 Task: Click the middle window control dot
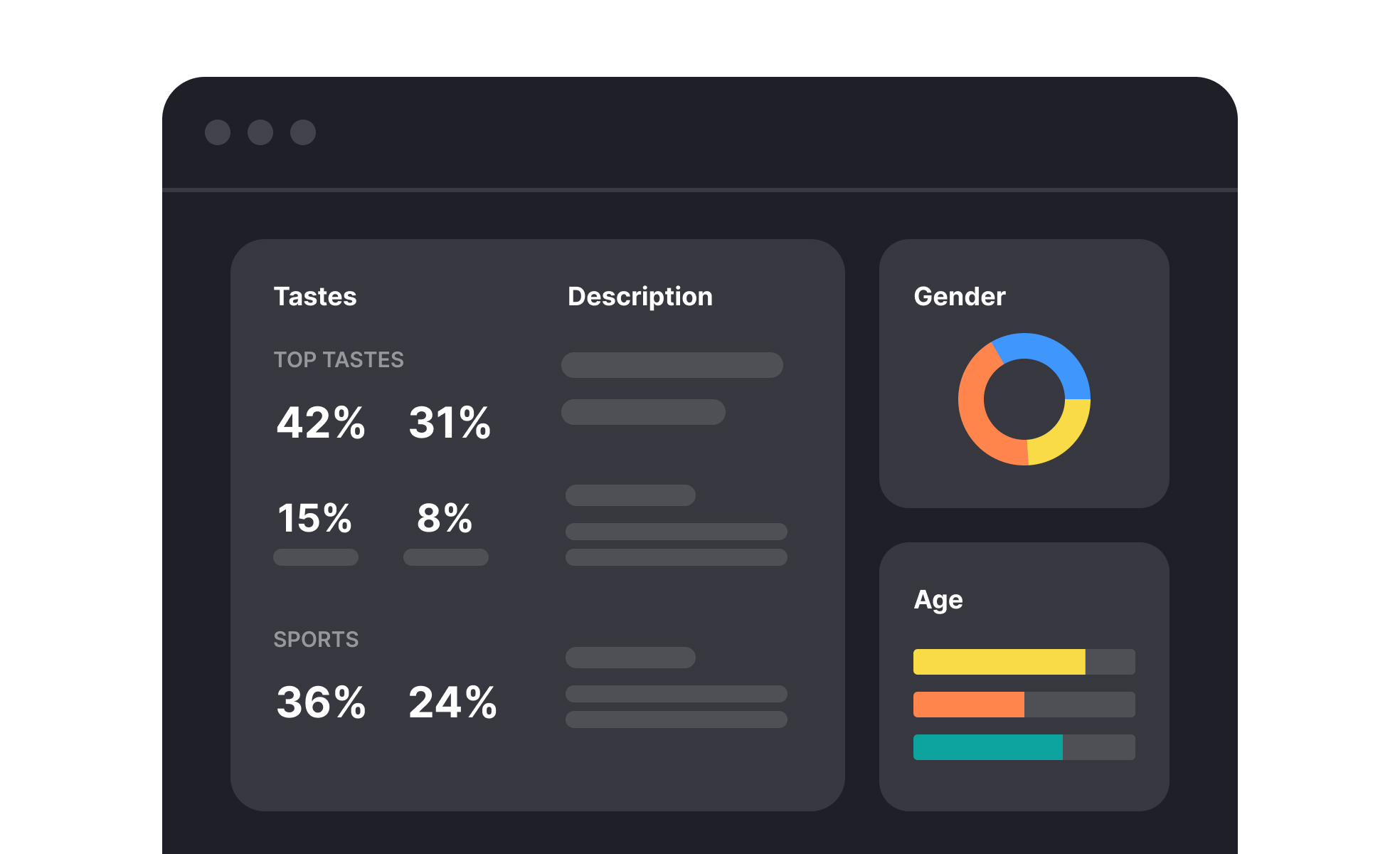point(261,132)
